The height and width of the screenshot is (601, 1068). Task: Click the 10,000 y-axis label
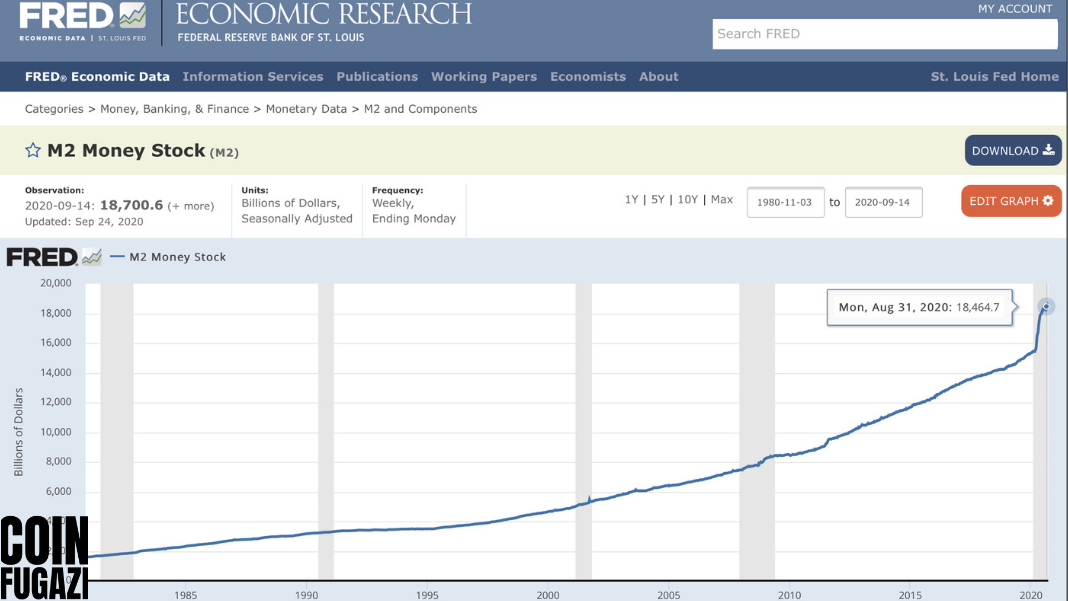pyautogui.click(x=56, y=432)
